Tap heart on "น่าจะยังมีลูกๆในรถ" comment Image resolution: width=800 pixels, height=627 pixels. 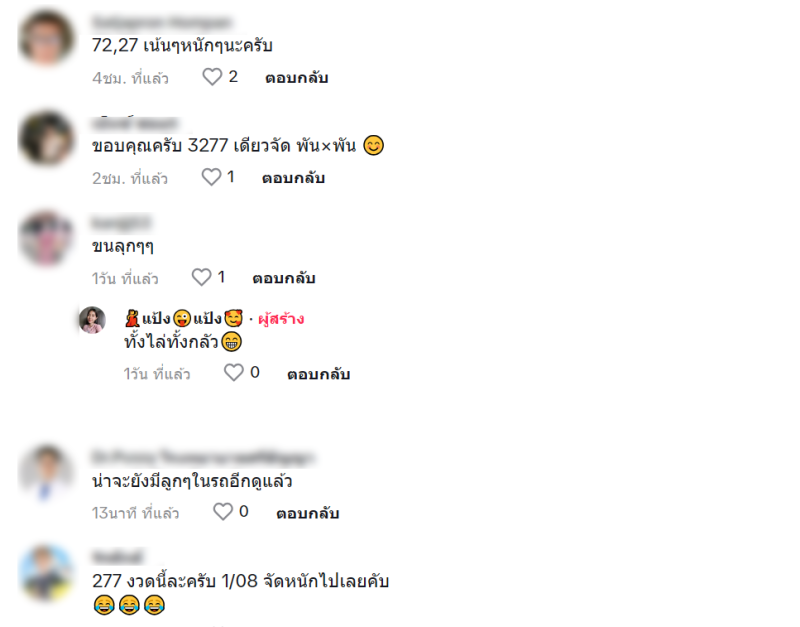click(x=223, y=512)
